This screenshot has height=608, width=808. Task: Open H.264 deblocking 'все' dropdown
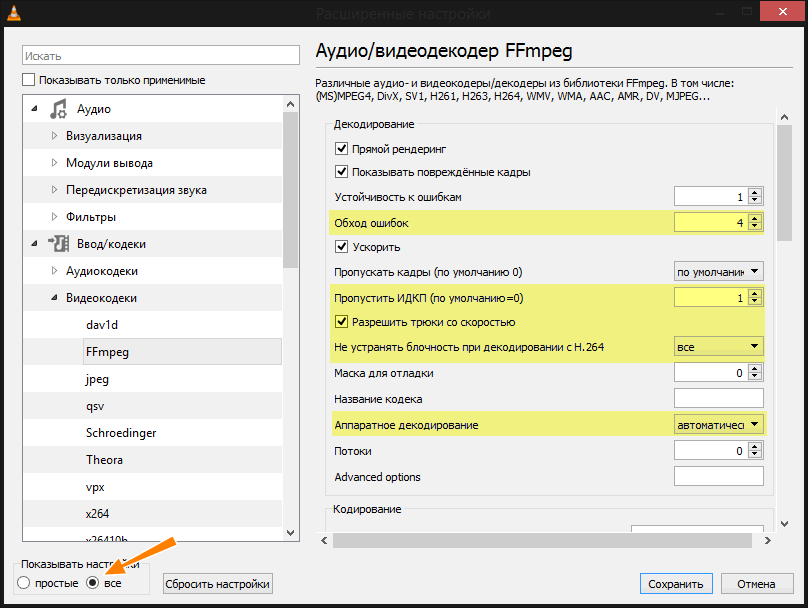[x=718, y=346]
